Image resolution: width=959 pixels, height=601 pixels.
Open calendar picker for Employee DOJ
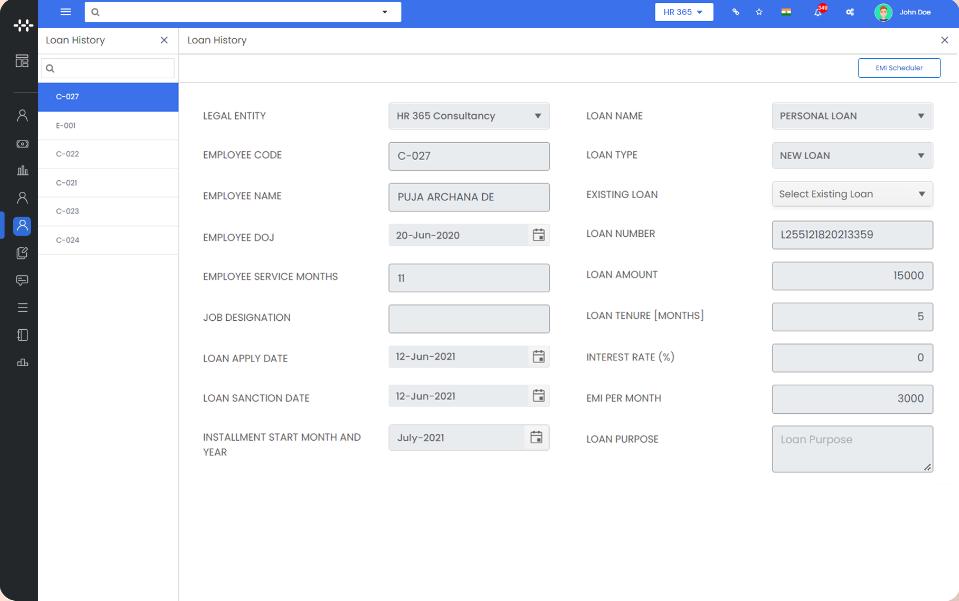click(x=538, y=235)
